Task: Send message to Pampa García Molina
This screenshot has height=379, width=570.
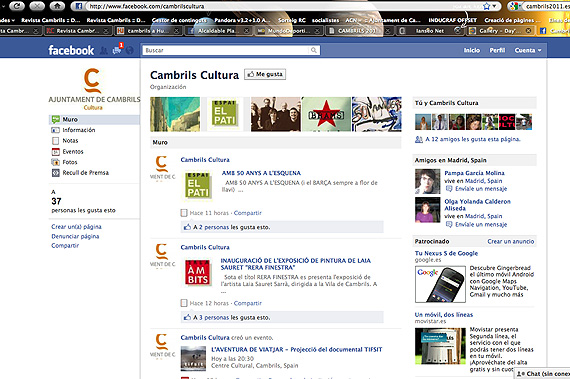Action: pyautogui.click(x=481, y=189)
